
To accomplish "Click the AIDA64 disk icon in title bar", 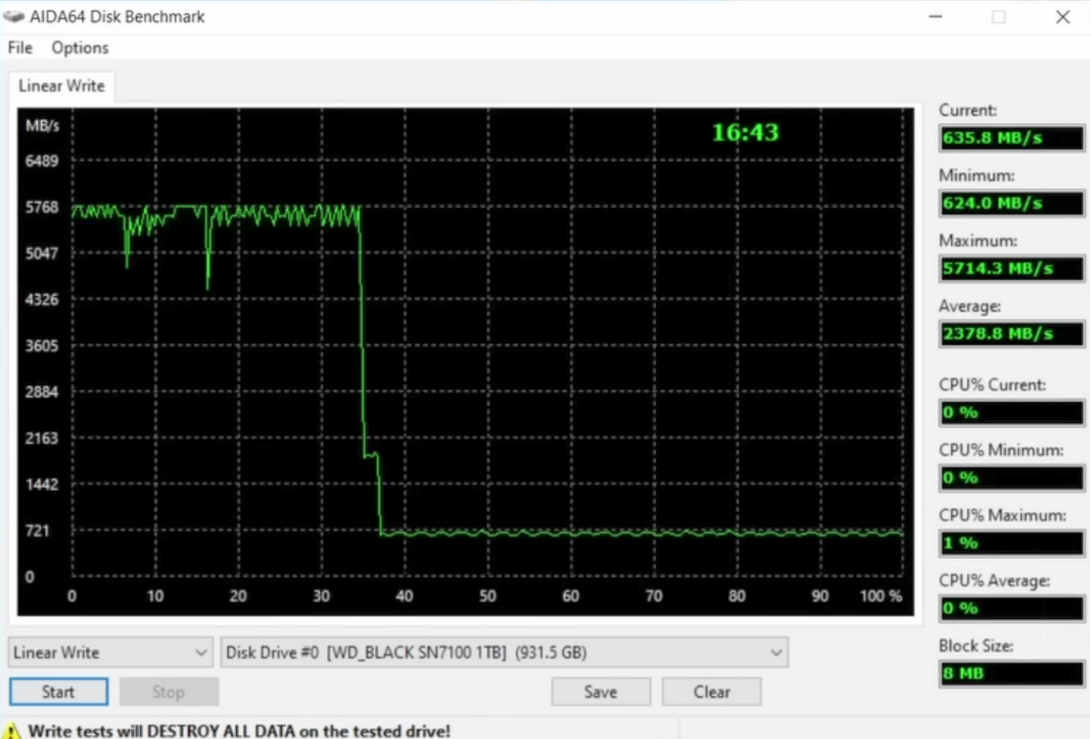I will tap(14, 16).
